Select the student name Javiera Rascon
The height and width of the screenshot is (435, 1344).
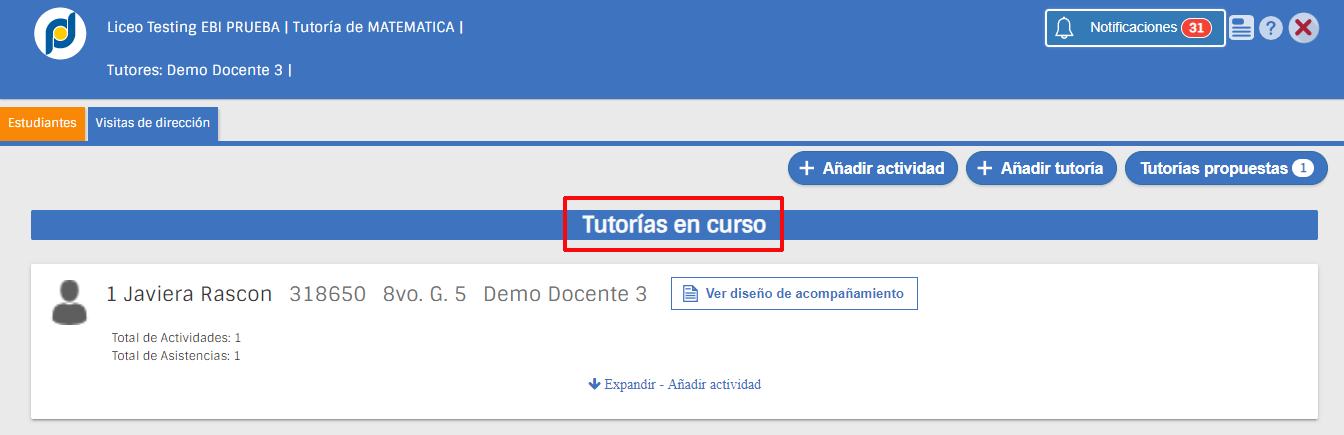189,294
